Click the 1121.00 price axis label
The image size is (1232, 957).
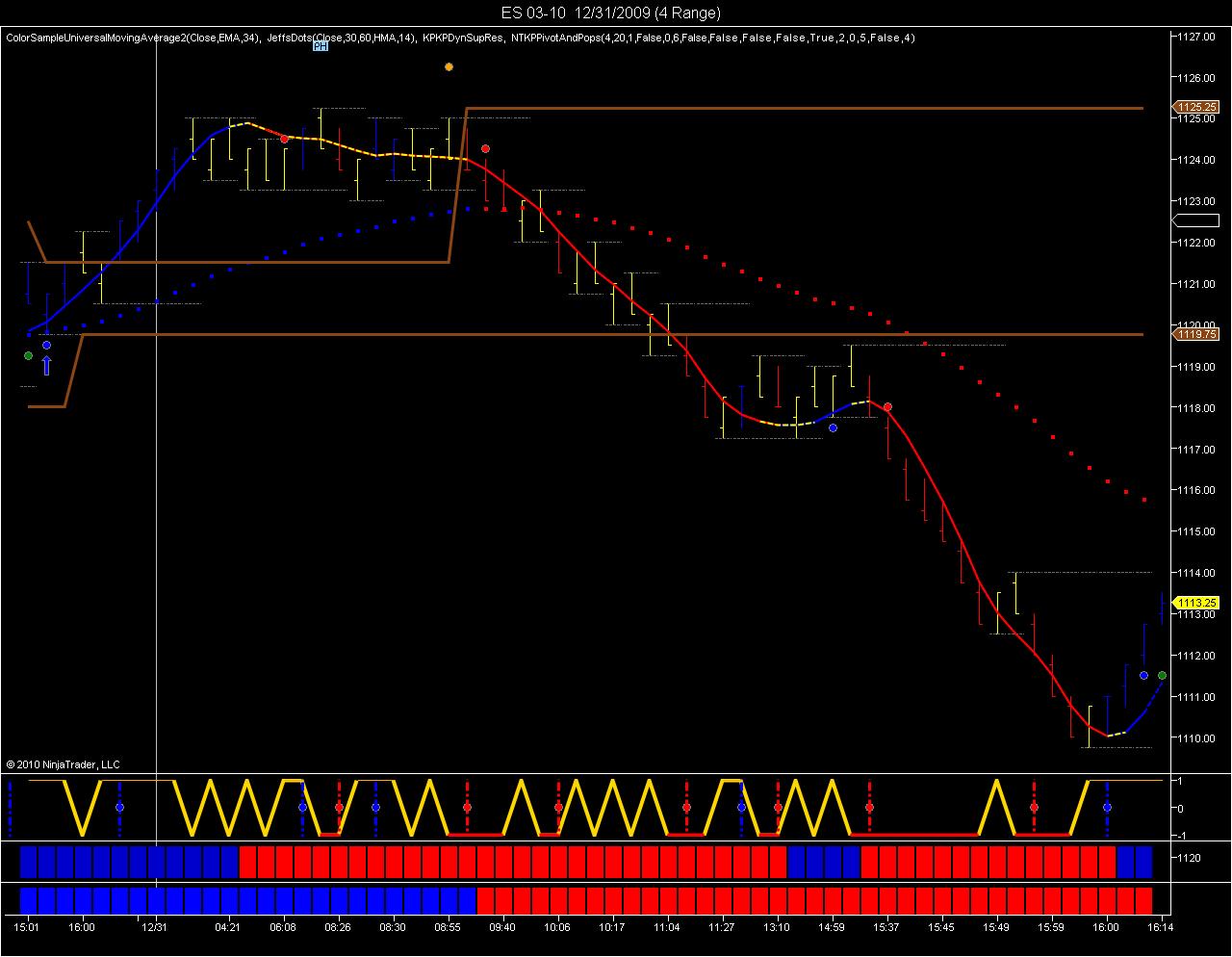1195,284
